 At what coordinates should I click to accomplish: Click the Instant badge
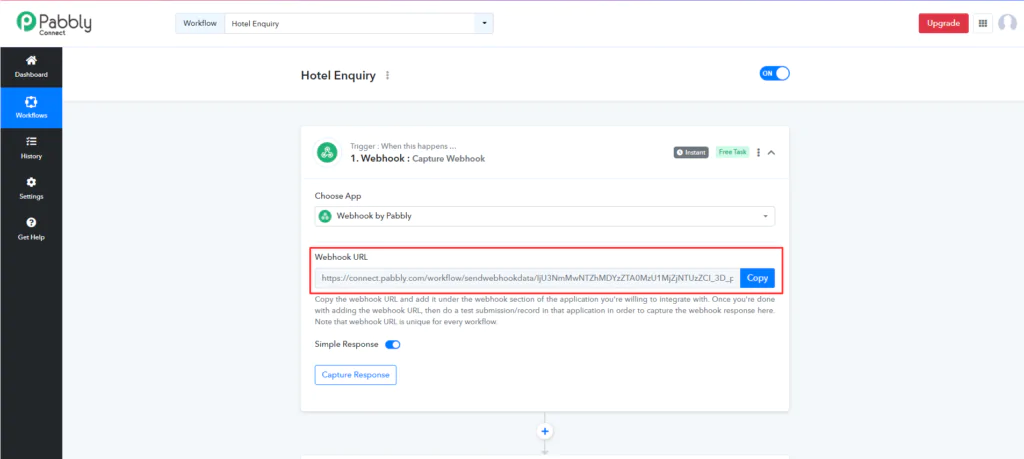(691, 152)
